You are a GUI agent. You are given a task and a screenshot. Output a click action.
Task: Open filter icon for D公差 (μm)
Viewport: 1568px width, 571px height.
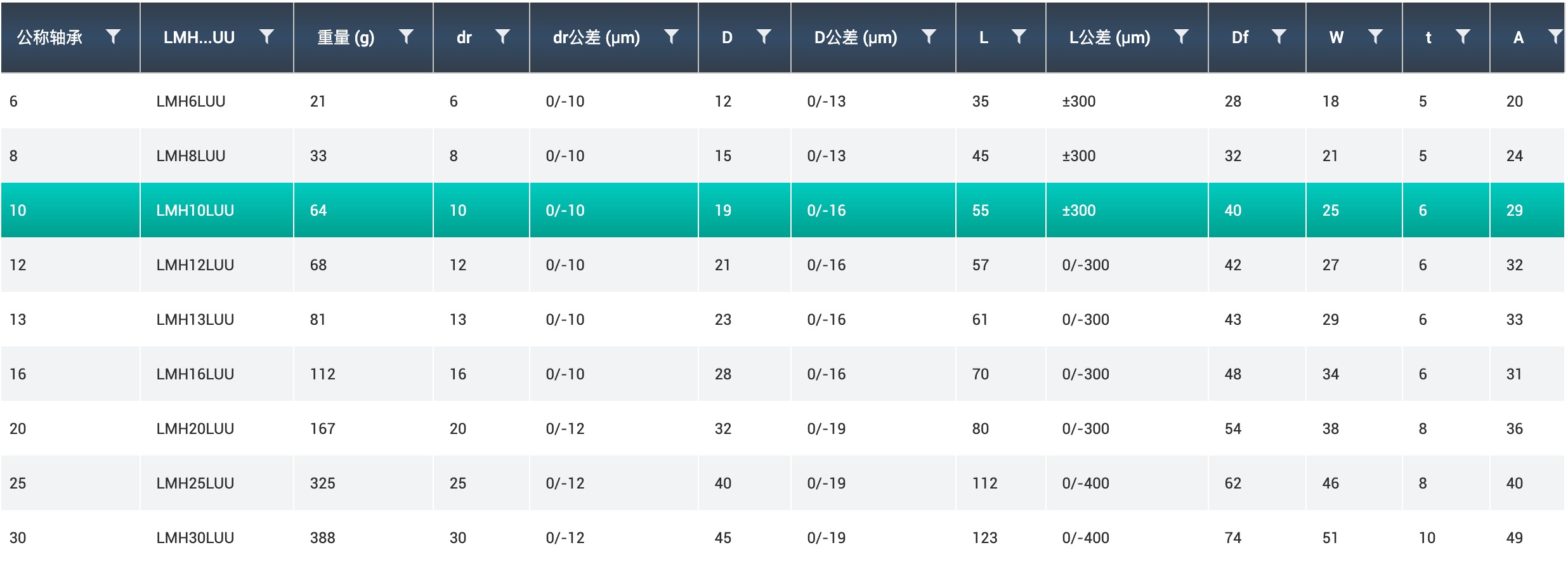[x=929, y=37]
